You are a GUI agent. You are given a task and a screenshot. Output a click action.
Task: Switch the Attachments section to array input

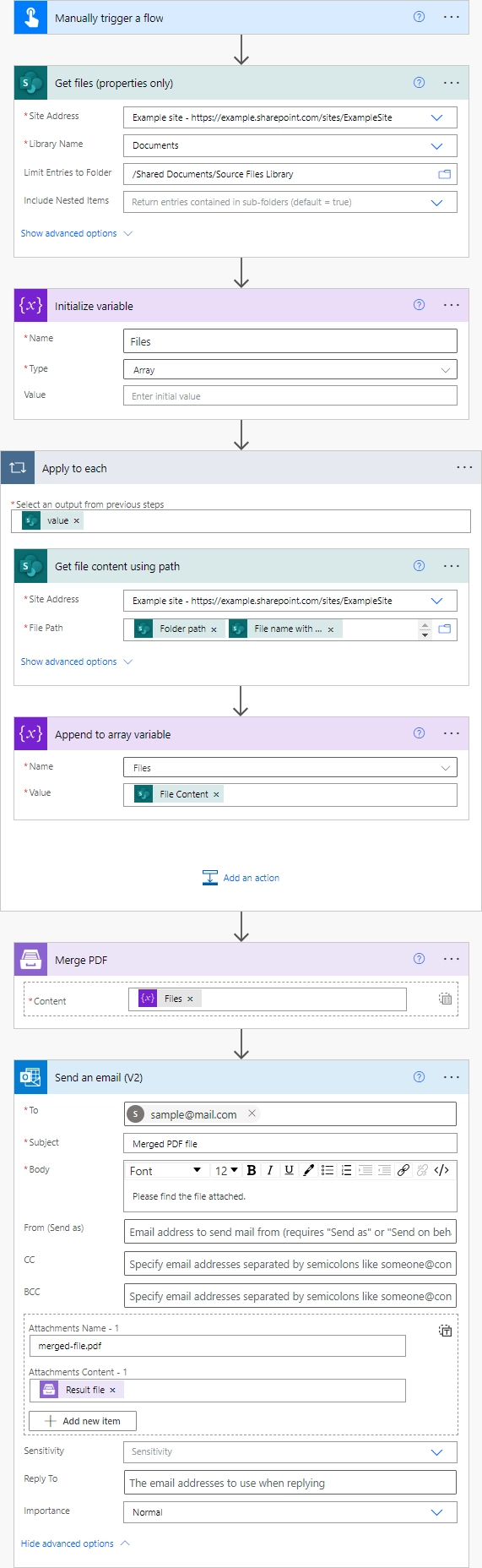click(x=446, y=1331)
